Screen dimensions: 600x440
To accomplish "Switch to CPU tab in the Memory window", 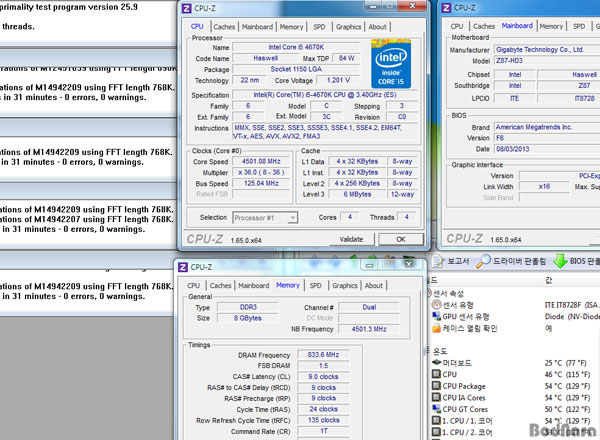I will [x=194, y=285].
